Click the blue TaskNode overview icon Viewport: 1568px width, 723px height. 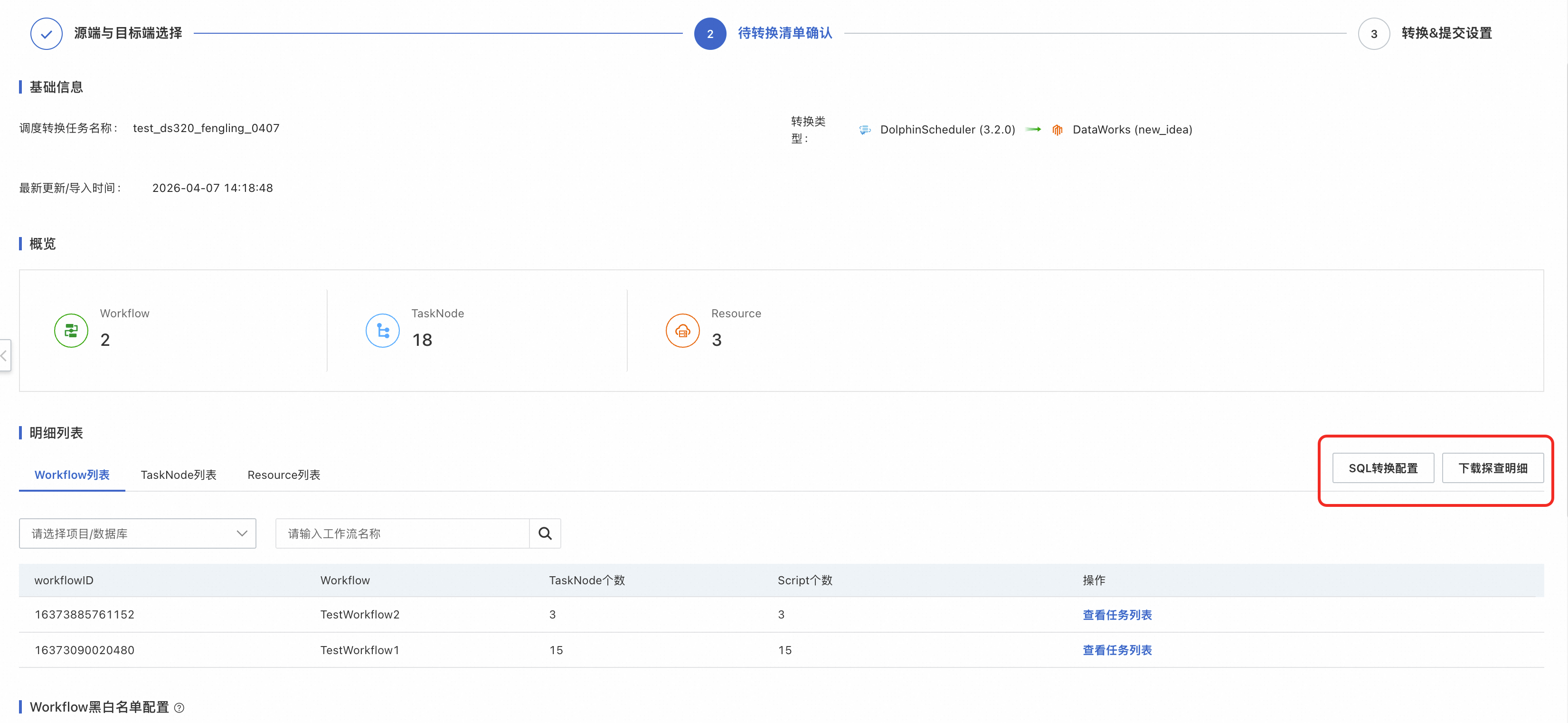(382, 331)
